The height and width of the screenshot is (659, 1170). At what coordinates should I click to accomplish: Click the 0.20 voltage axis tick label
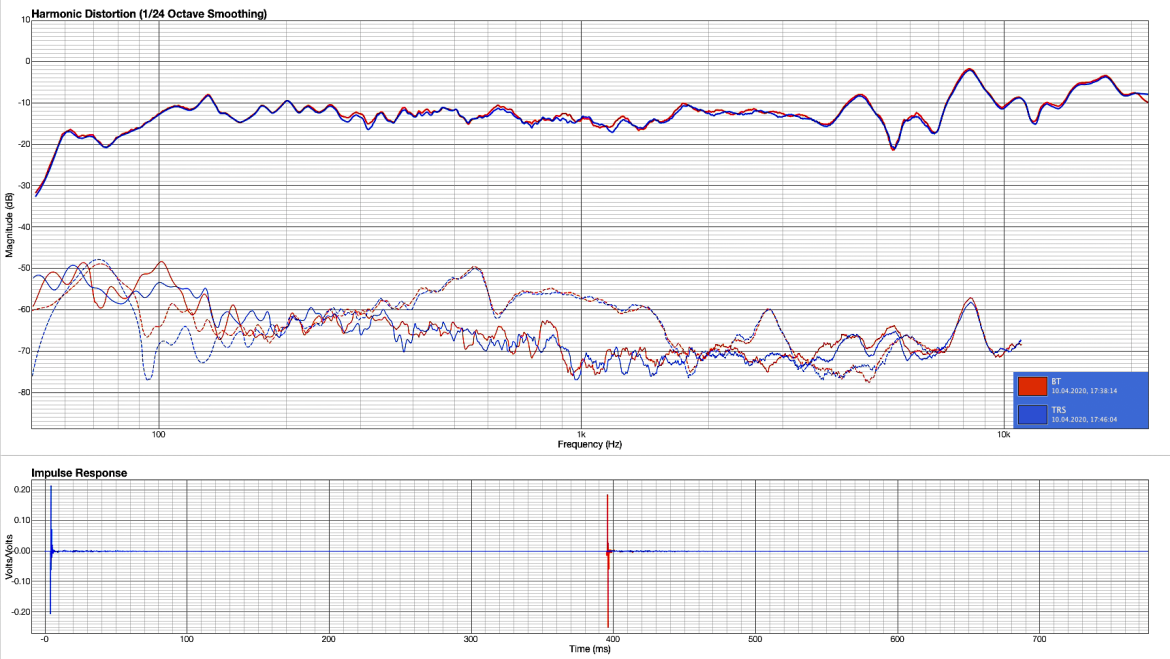click(x=22, y=490)
